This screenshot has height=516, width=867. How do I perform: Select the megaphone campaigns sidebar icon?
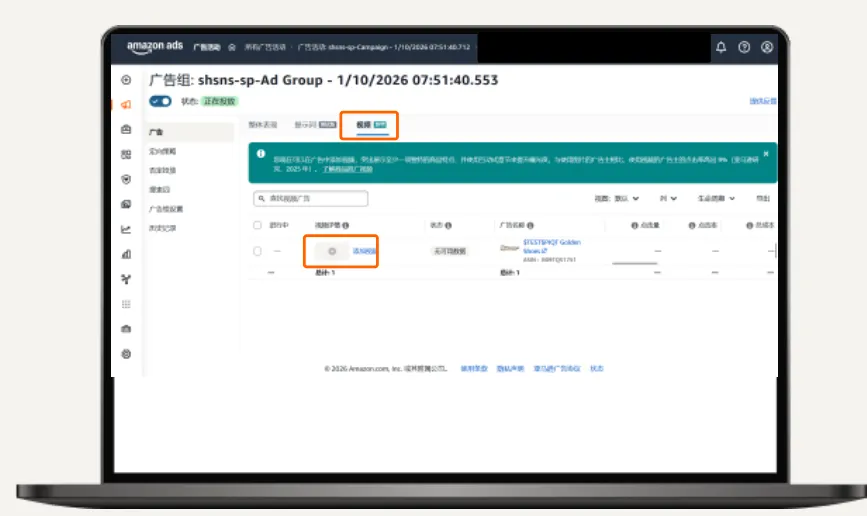[x=126, y=105]
